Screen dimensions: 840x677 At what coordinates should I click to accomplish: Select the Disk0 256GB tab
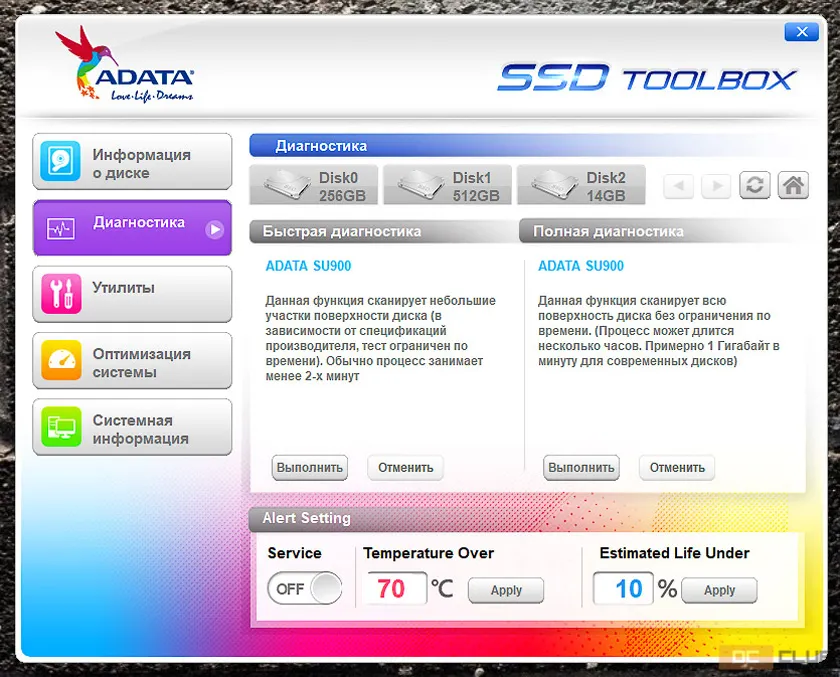tap(313, 185)
